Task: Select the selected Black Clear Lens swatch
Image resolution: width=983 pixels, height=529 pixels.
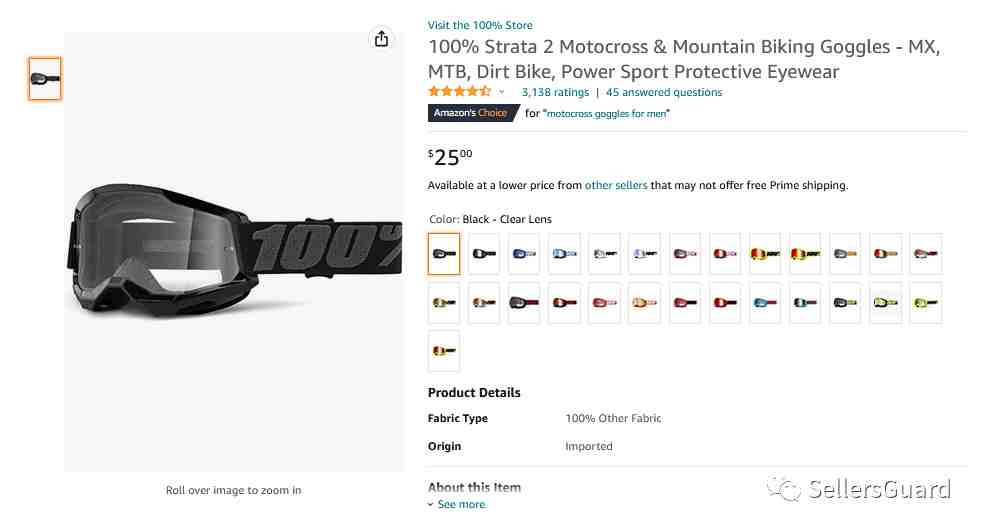Action: coord(444,254)
